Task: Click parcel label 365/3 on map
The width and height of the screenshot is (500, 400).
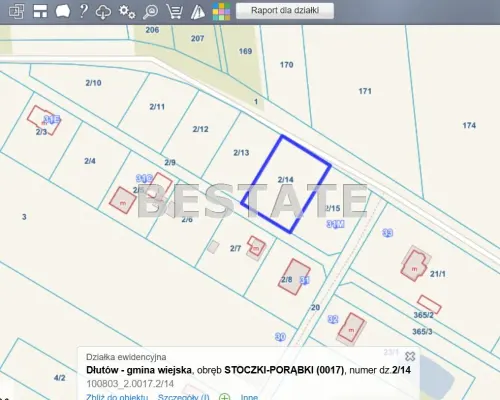Action: pyautogui.click(x=422, y=331)
